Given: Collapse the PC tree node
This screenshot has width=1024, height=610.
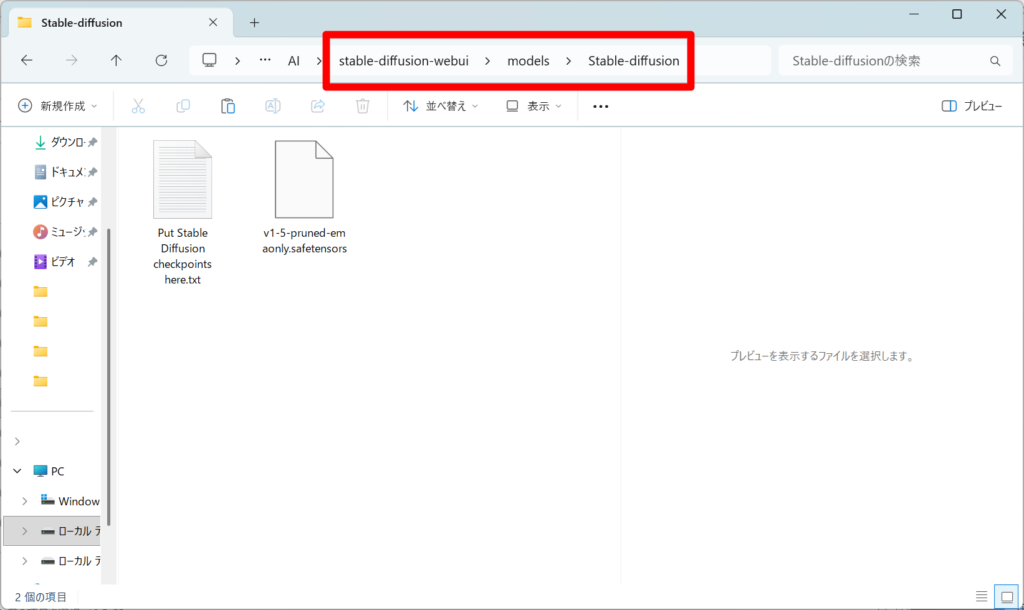Looking at the screenshot, I should [18, 471].
